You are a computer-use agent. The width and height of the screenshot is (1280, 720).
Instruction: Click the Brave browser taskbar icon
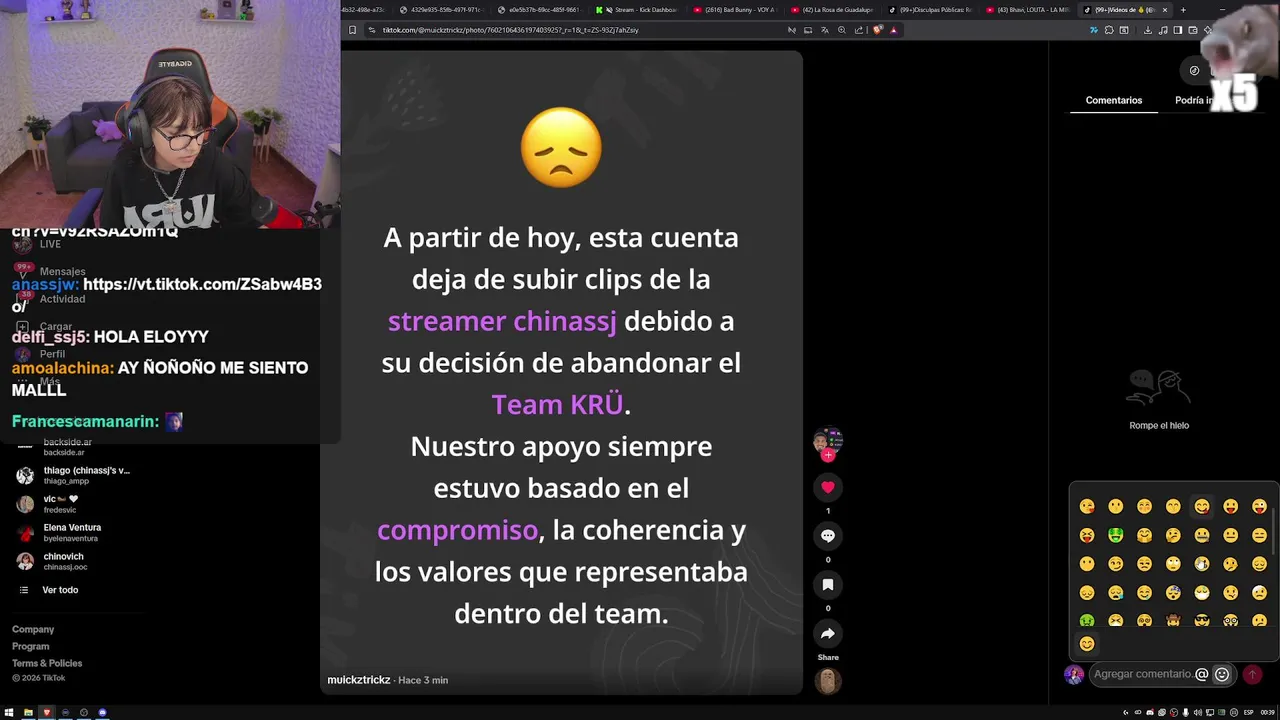pyautogui.click(x=46, y=713)
